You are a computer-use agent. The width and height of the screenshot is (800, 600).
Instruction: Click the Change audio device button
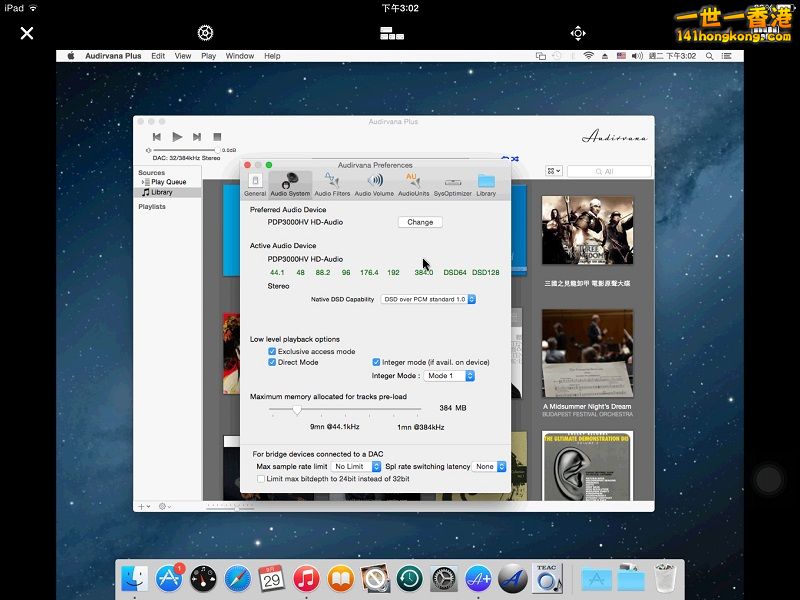[x=420, y=222]
